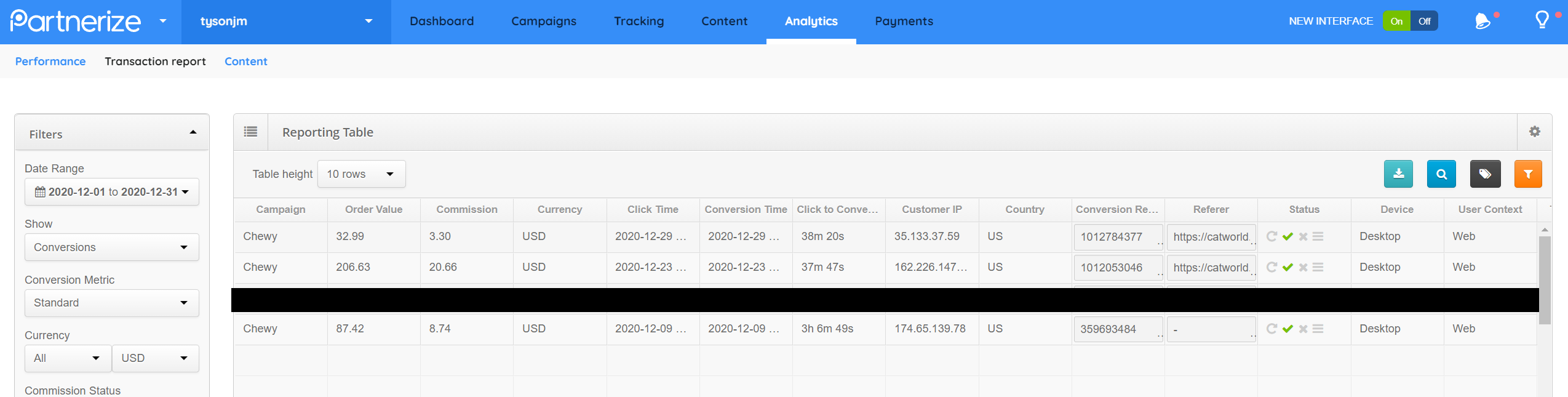Image resolution: width=1568 pixels, height=397 pixels.
Task: Click the Partnerize logo
Action: [76, 21]
